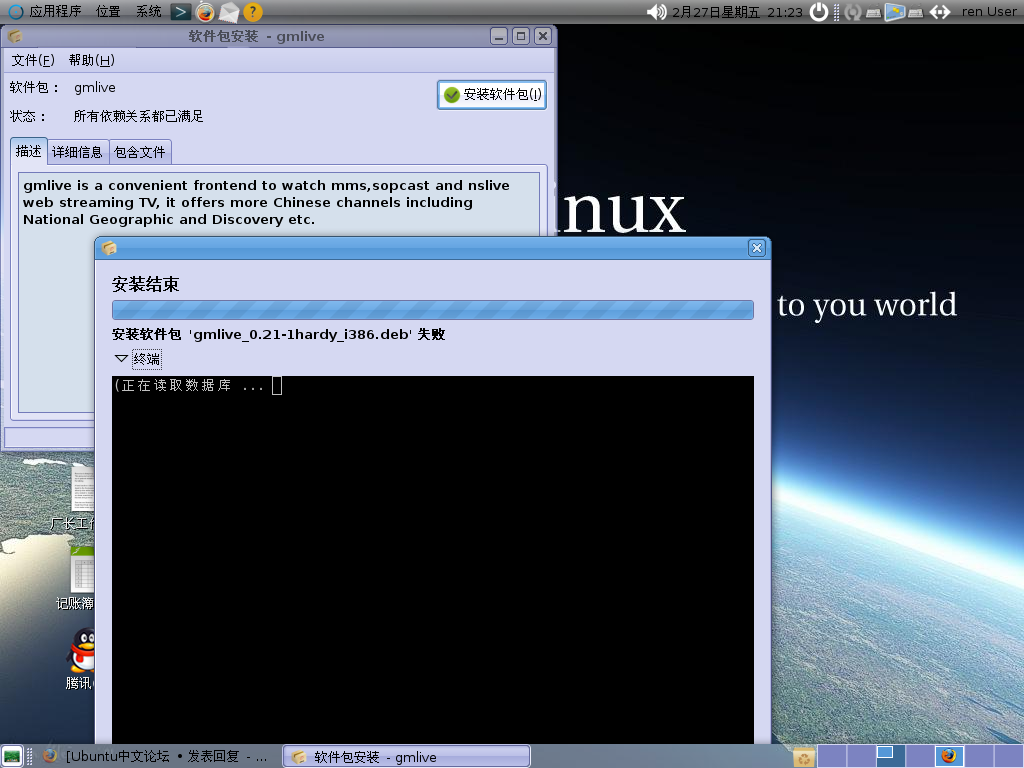1024x768 pixels.
Task: Minimize the 软件包安装 - gmlive window
Action: click(499, 36)
